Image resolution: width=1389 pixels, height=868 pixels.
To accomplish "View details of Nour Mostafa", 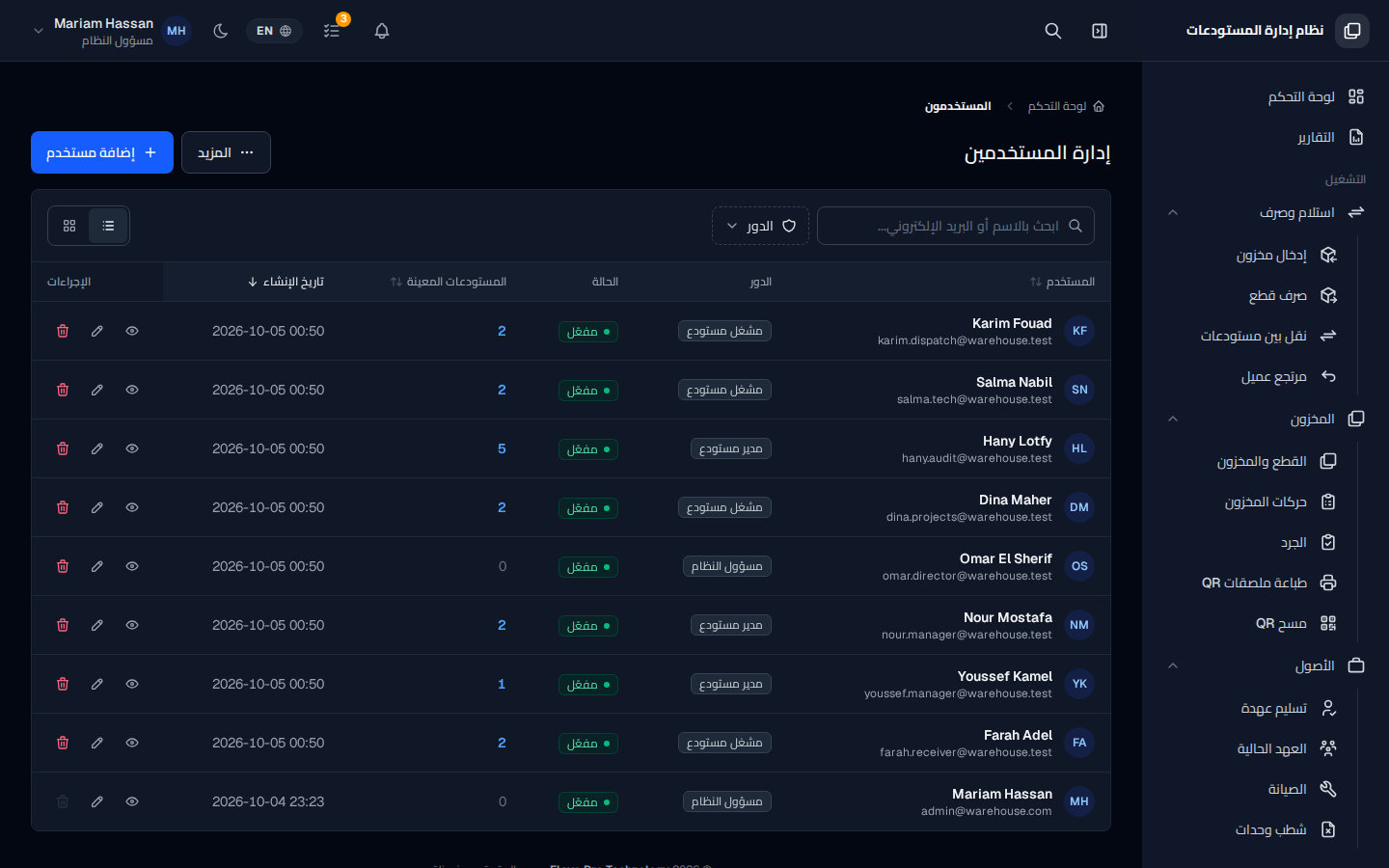I will pyautogui.click(x=132, y=625).
